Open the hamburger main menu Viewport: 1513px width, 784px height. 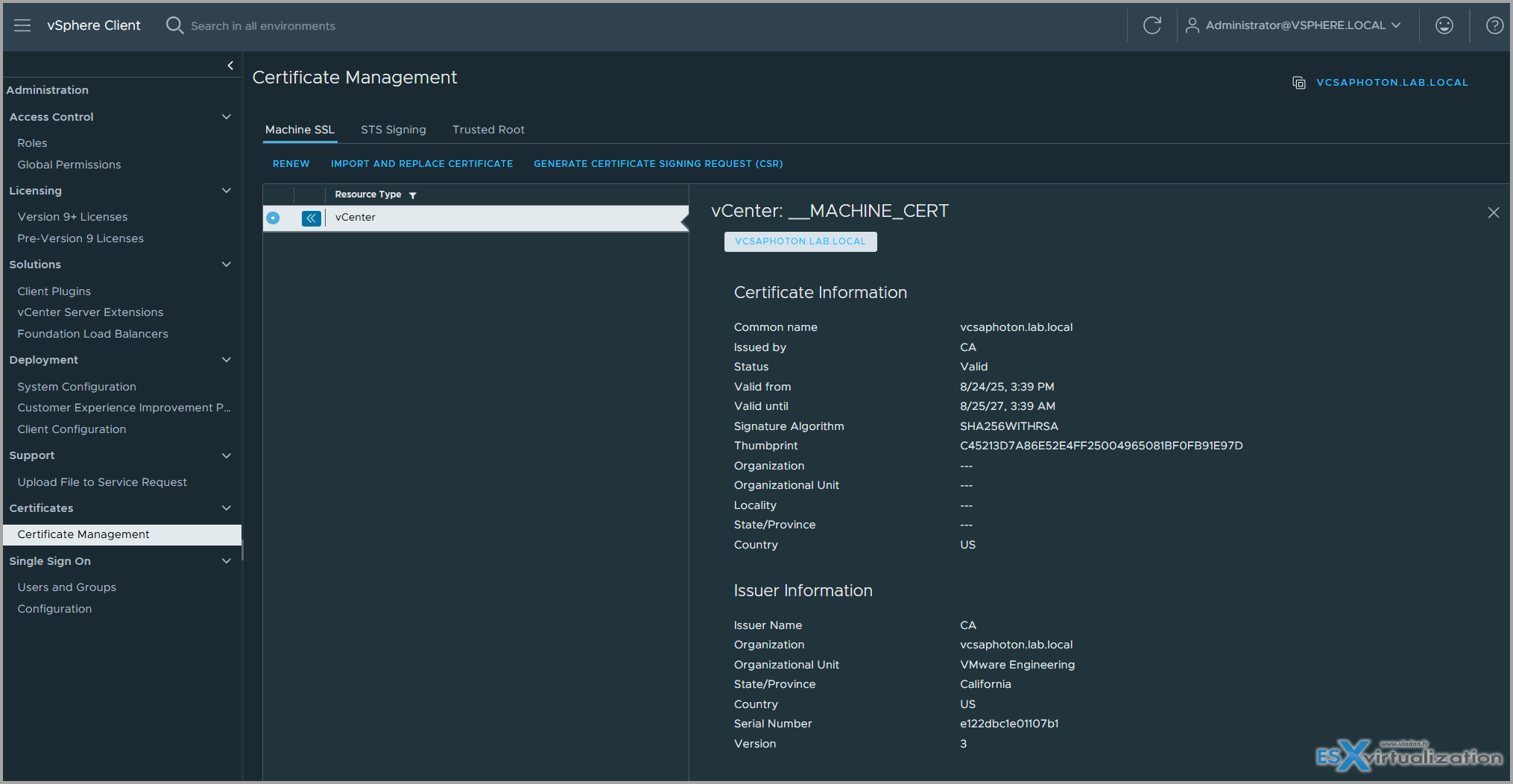(22, 25)
